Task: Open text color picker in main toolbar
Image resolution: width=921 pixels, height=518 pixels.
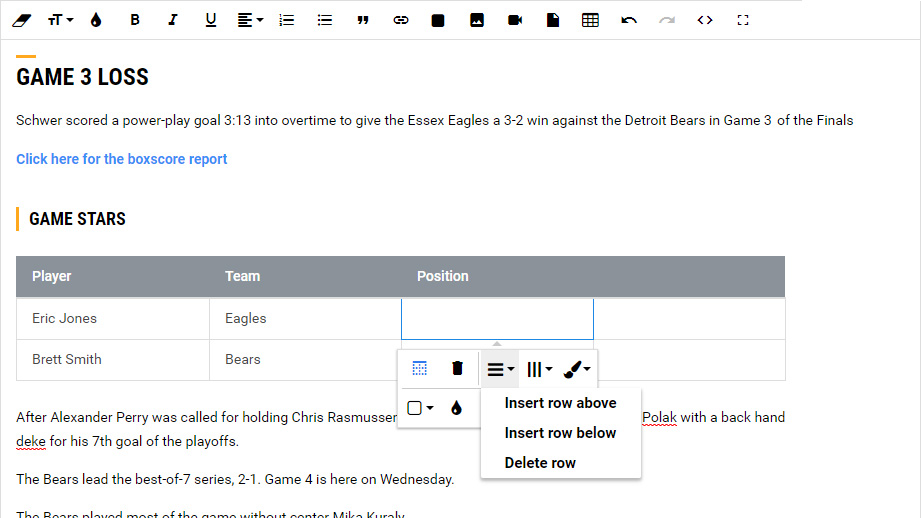Action: pyautogui.click(x=96, y=20)
